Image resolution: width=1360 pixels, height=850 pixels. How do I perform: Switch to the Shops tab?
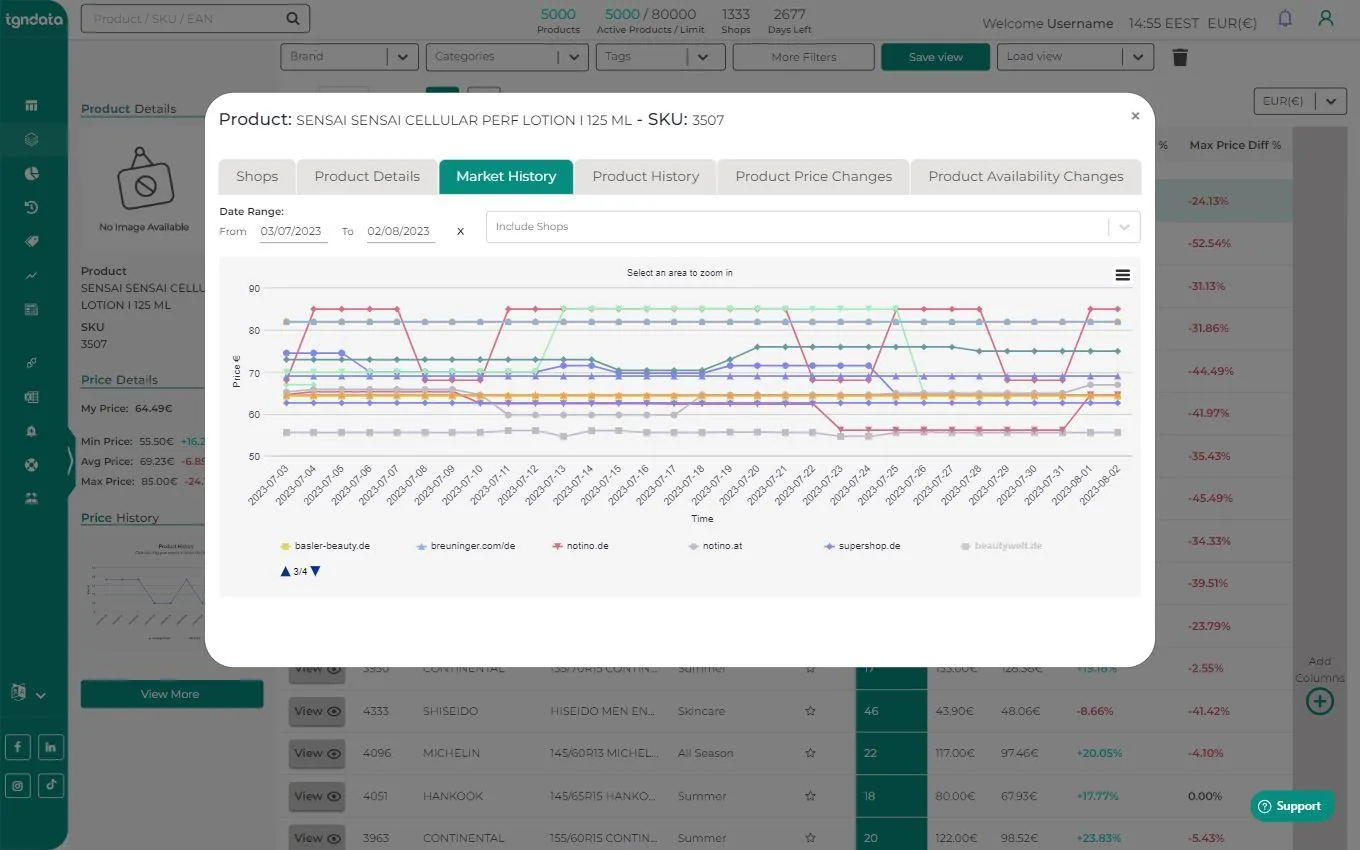[257, 176]
